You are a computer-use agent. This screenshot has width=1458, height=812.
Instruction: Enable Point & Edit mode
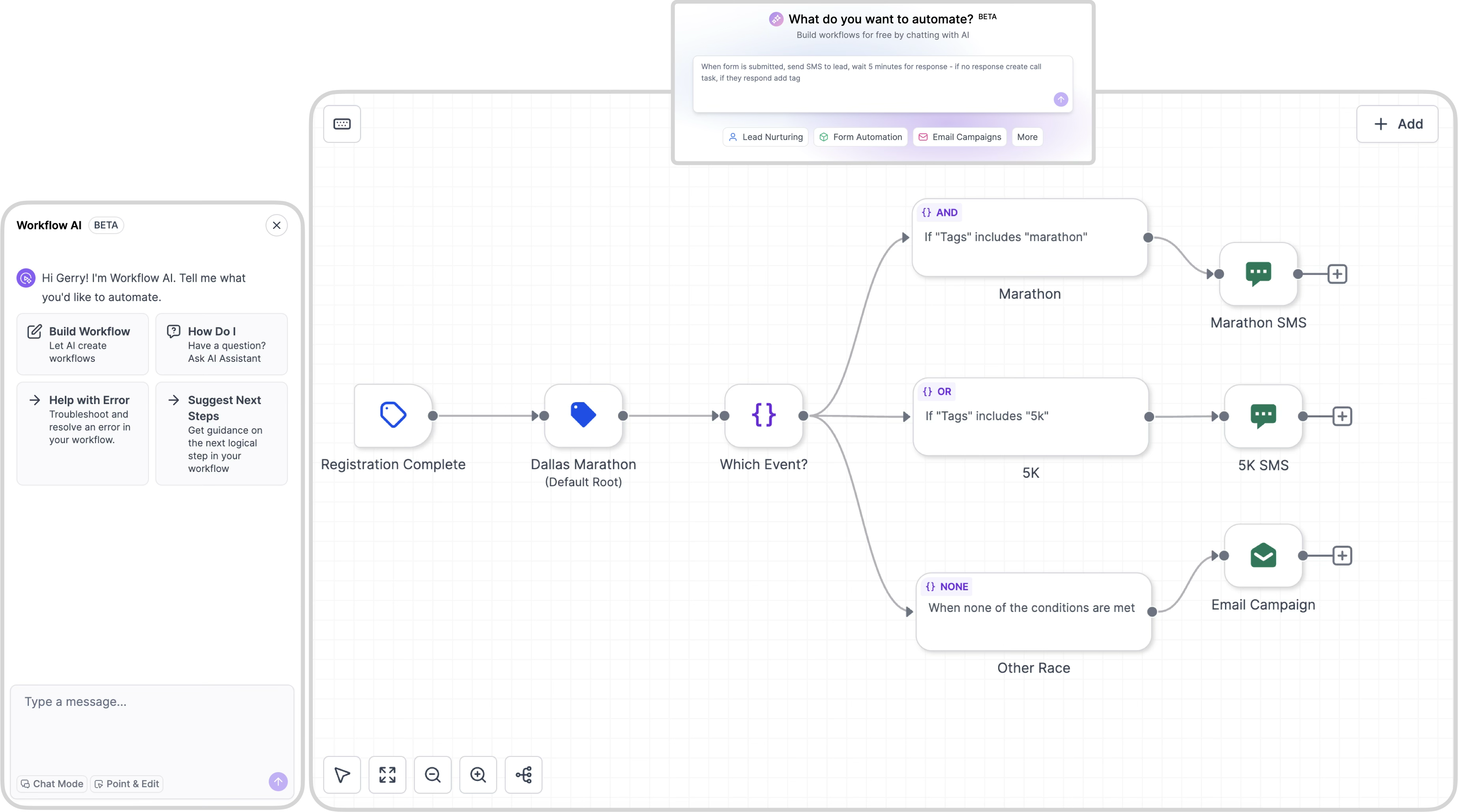(126, 784)
